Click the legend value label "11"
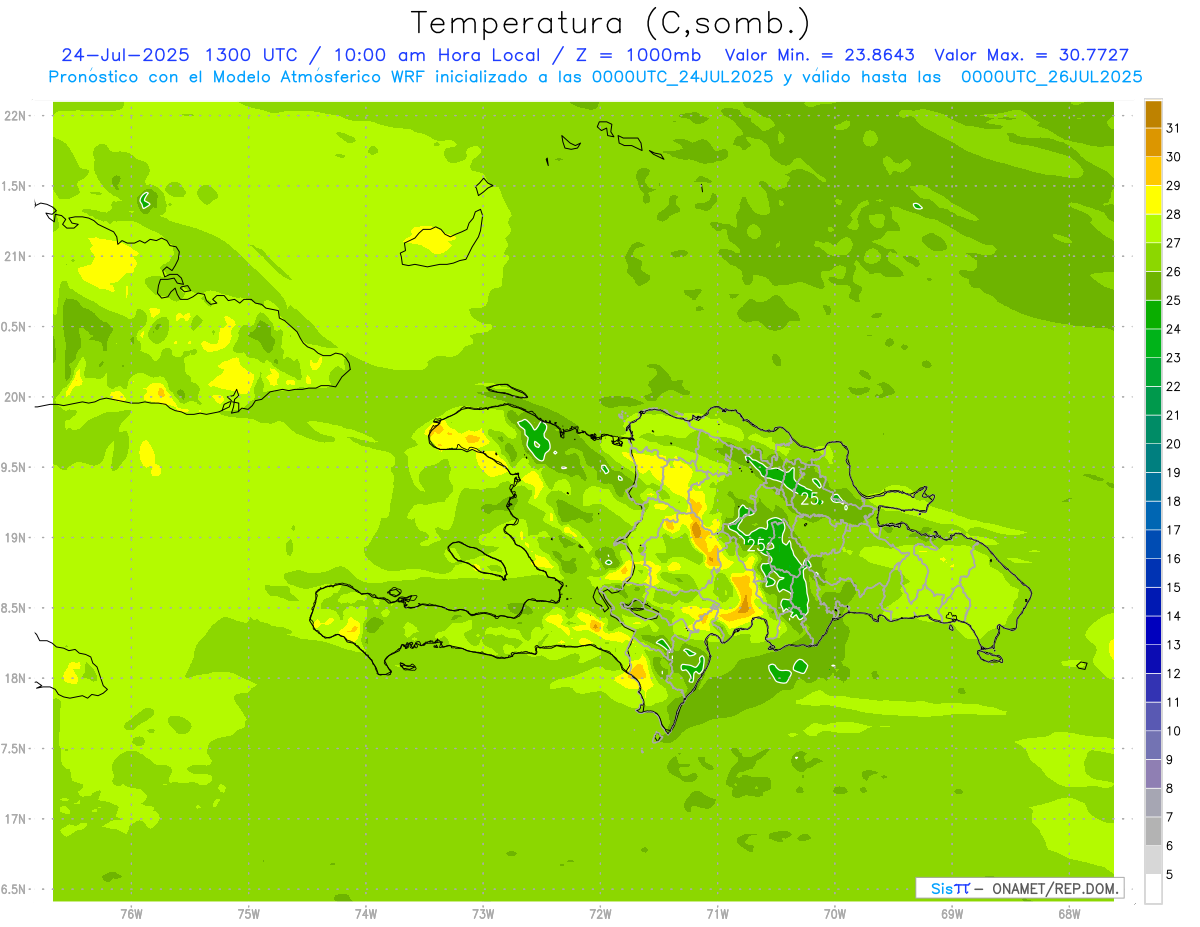 pos(1175,702)
